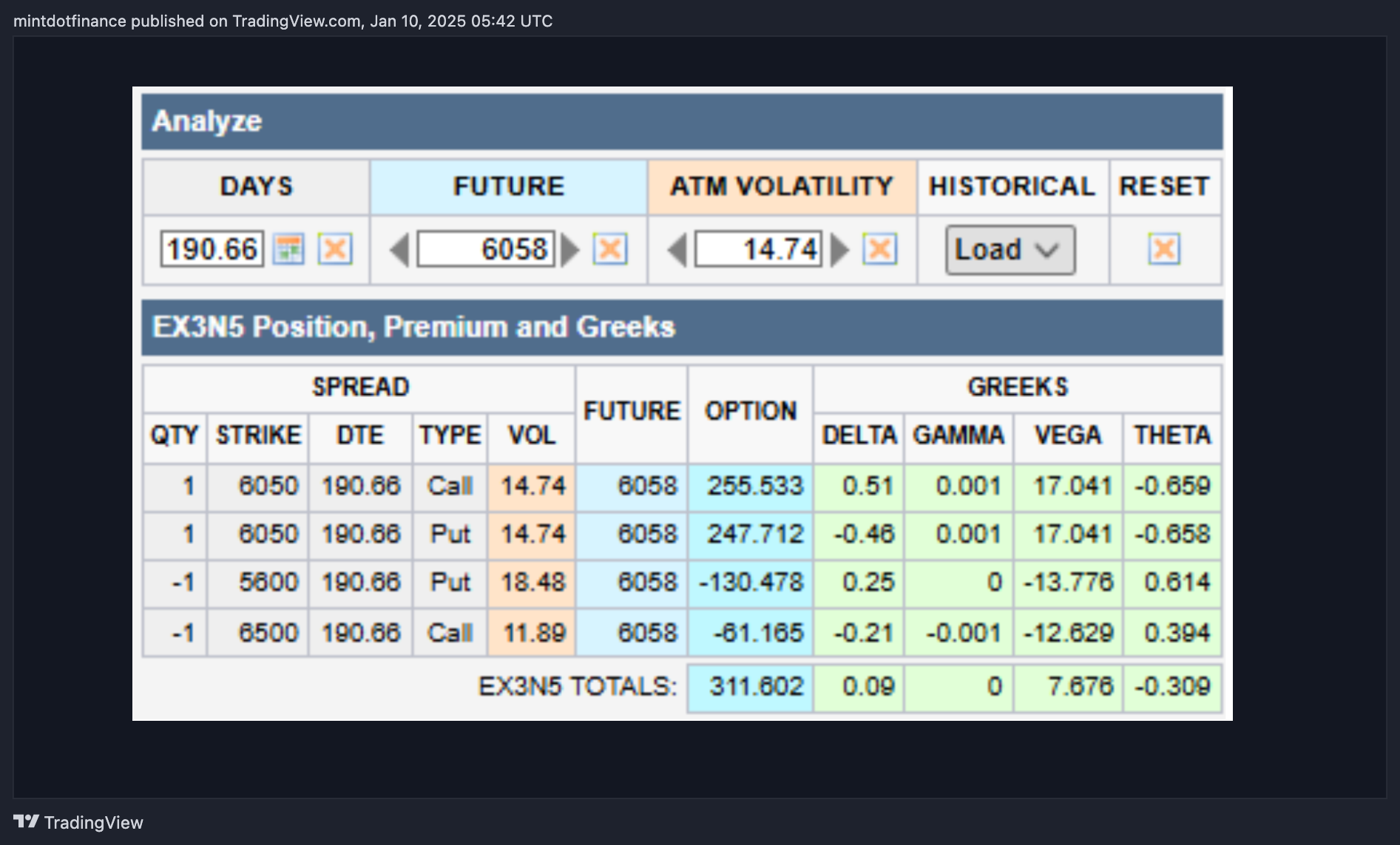Click the option premium -130.478
The height and width of the screenshot is (845, 1400).
click(x=751, y=583)
